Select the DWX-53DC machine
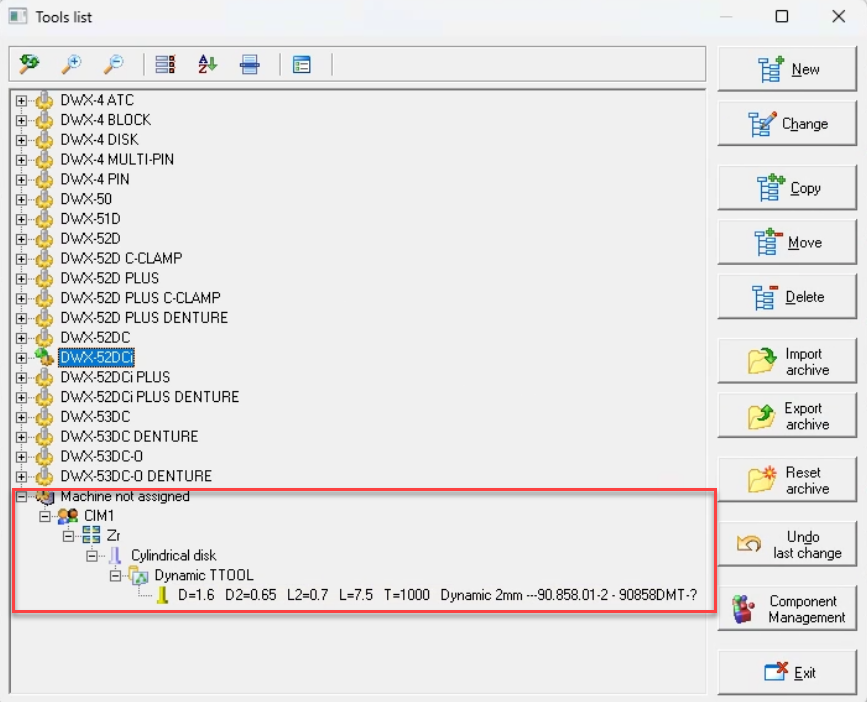This screenshot has width=867, height=702. click(95, 417)
